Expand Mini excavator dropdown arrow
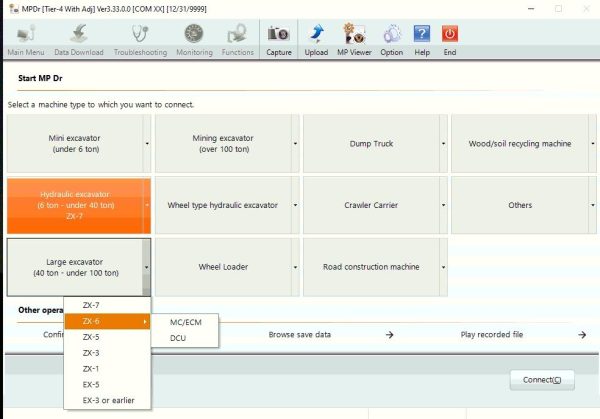Image resolution: width=600 pixels, height=419 pixels. tap(147, 143)
